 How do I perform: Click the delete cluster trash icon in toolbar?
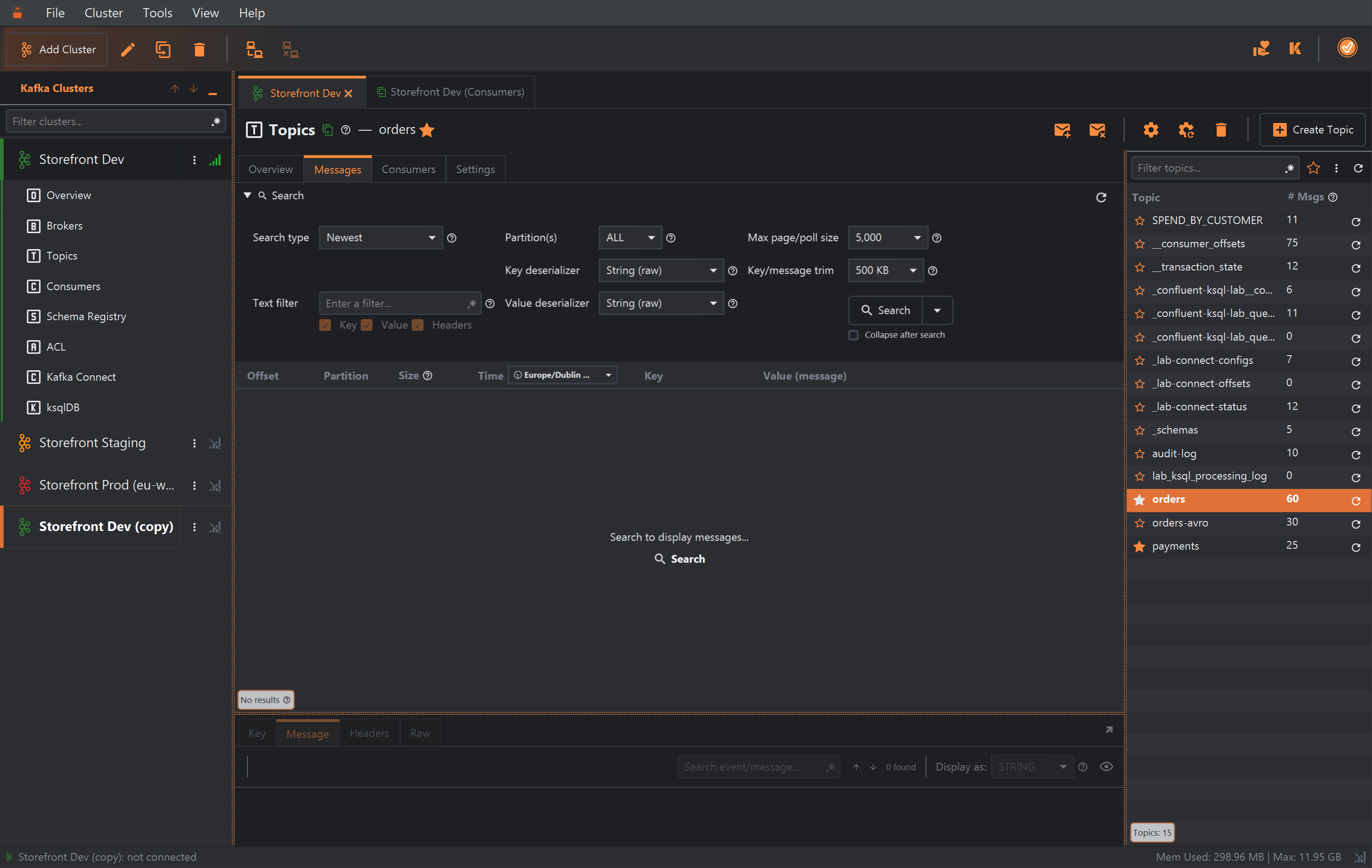199,50
